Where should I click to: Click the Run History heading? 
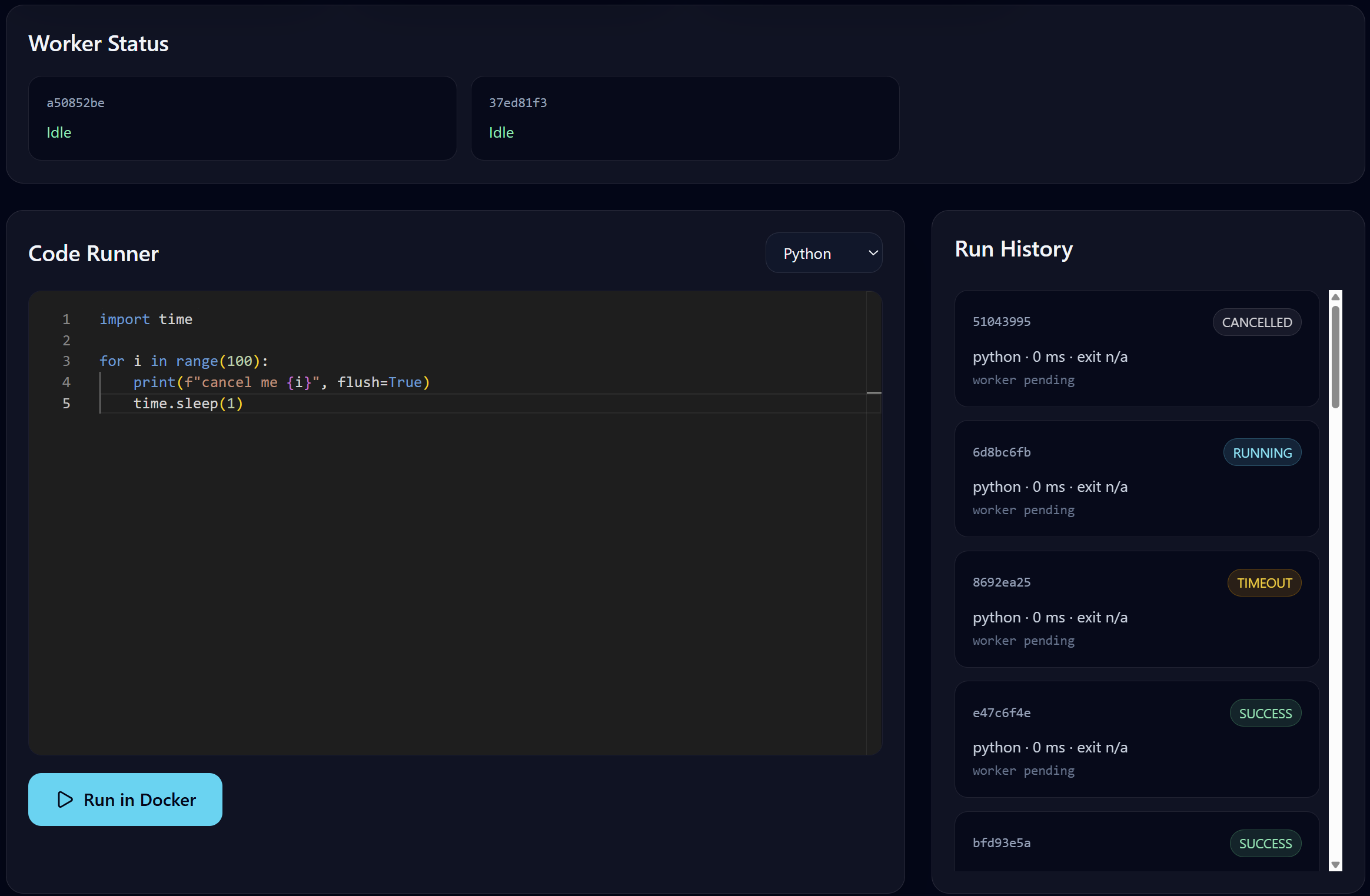tap(1013, 249)
